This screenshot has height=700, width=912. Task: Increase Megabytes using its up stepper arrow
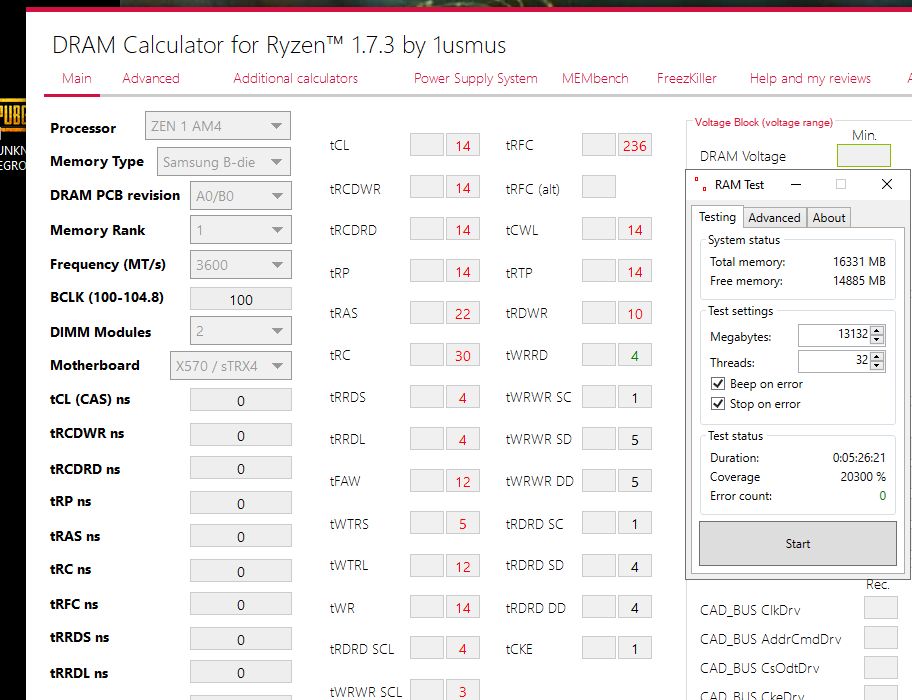click(876, 330)
